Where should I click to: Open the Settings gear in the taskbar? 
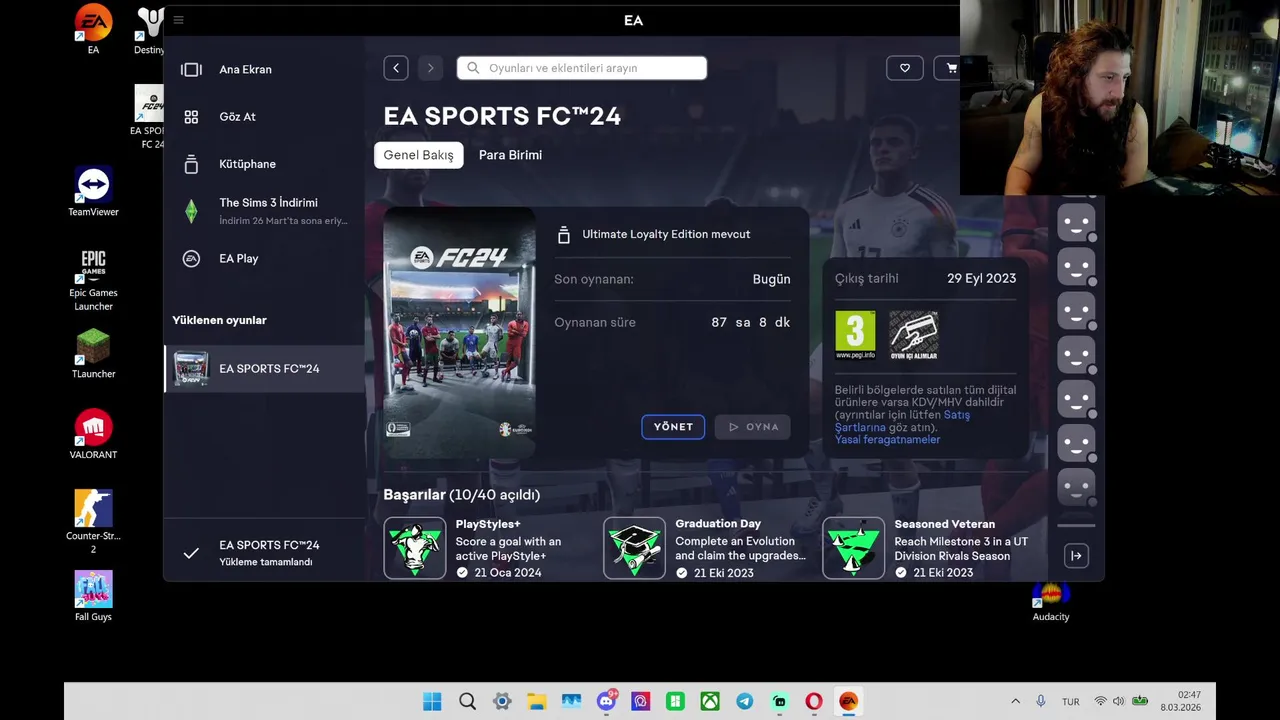click(502, 702)
